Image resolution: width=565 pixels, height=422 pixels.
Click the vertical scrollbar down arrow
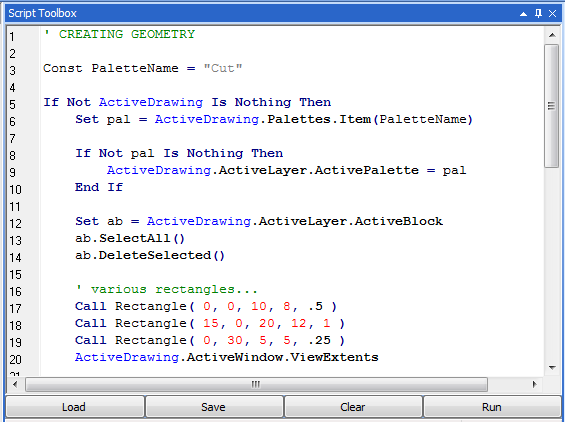[552, 368]
